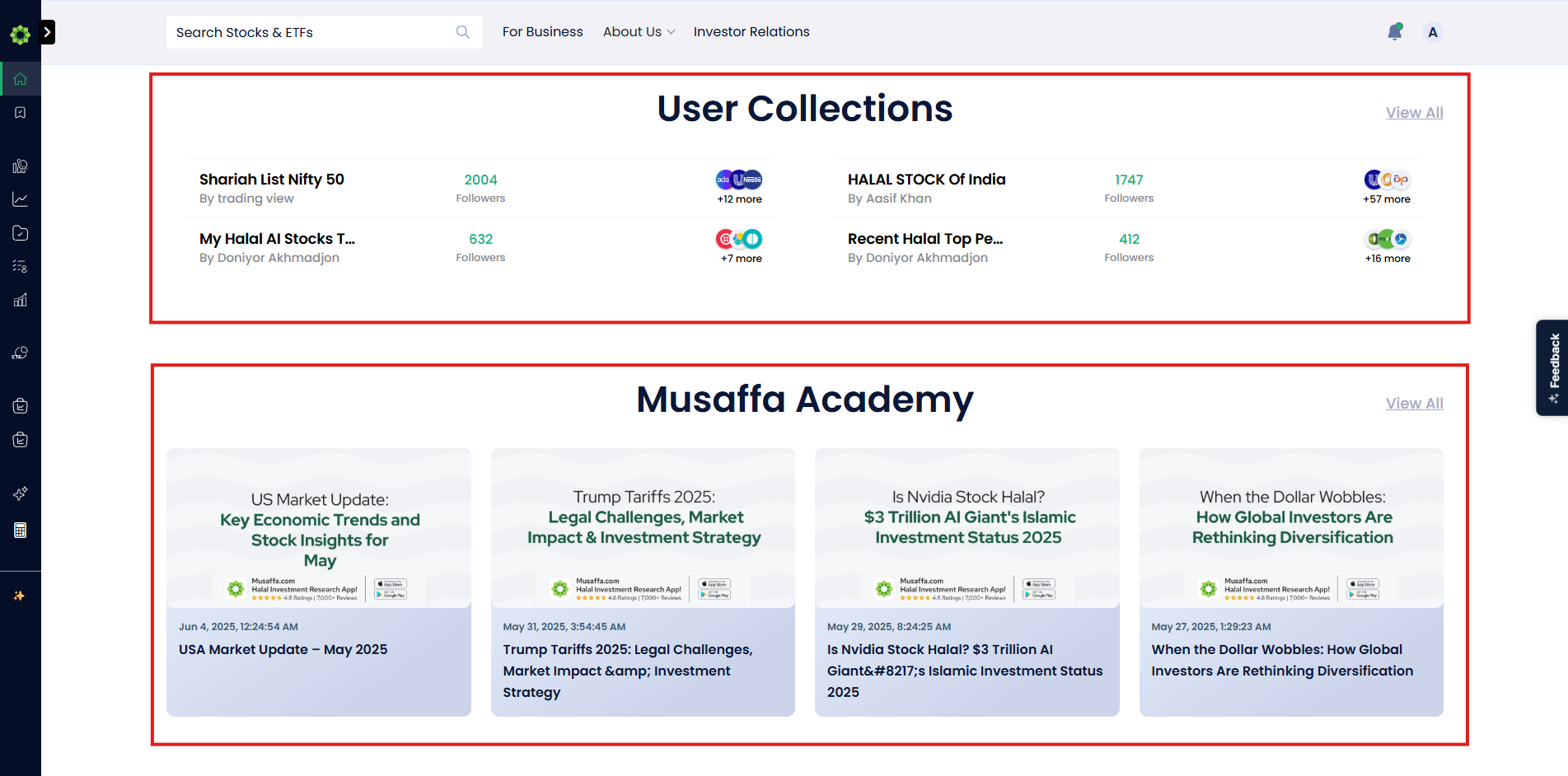Open the folder with checkmark sidebar icon
This screenshot has height=776, width=1568.
(x=21, y=233)
